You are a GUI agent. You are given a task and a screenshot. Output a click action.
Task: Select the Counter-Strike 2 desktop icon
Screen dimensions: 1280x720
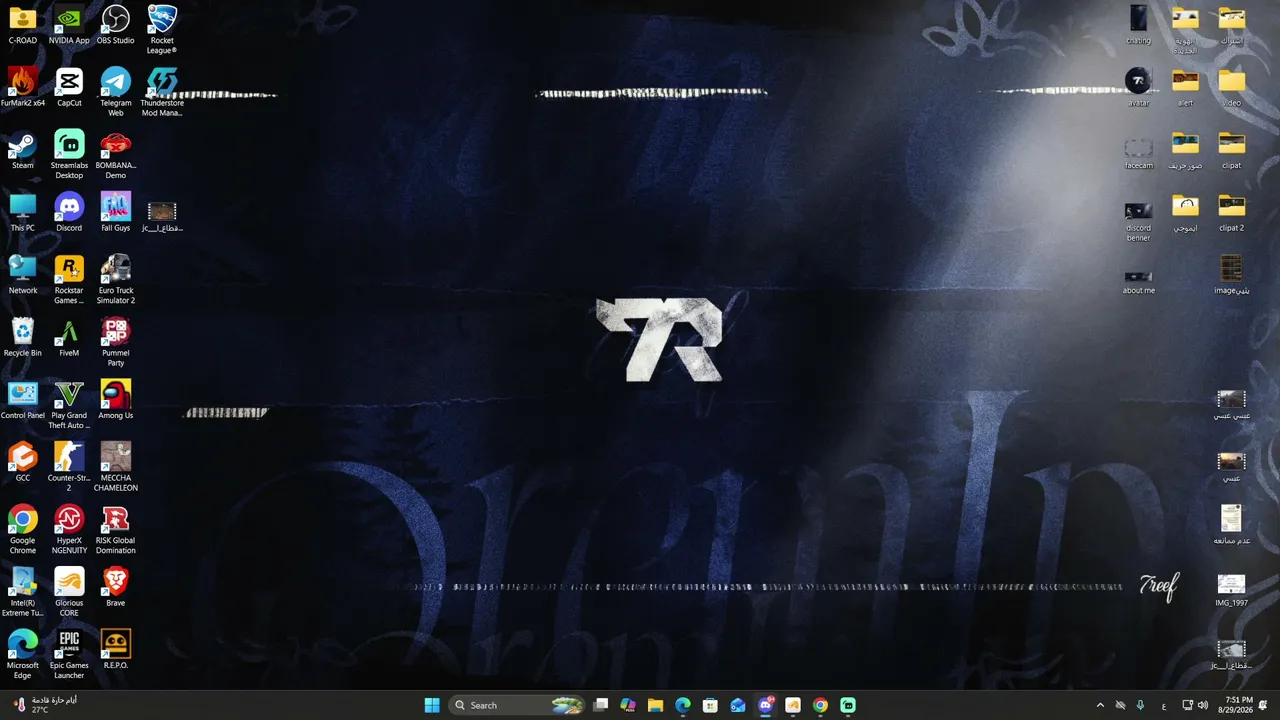[69, 467]
